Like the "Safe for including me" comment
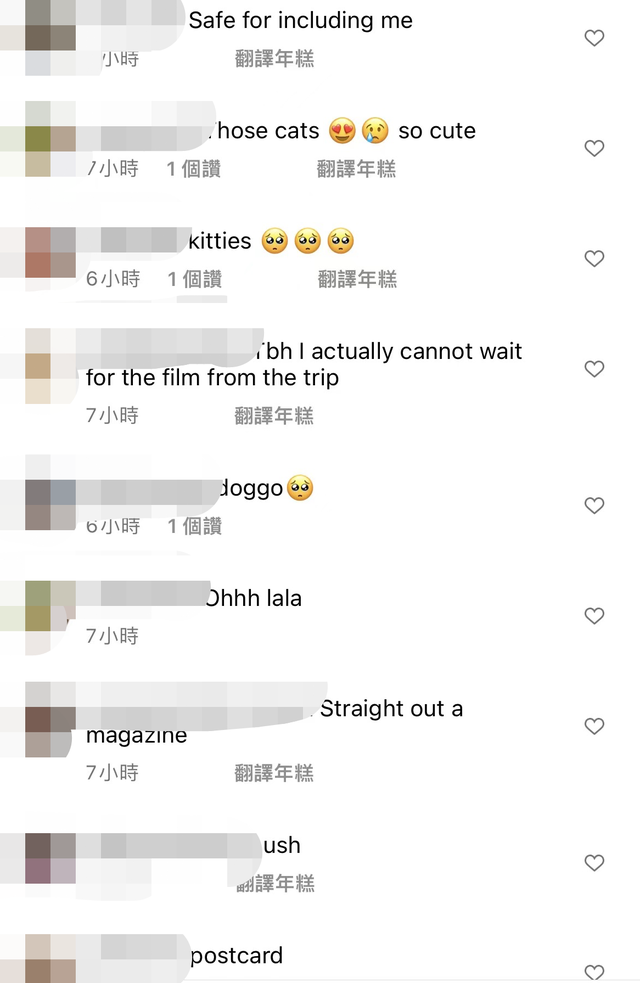The height and width of the screenshot is (983, 640). pyautogui.click(x=594, y=38)
